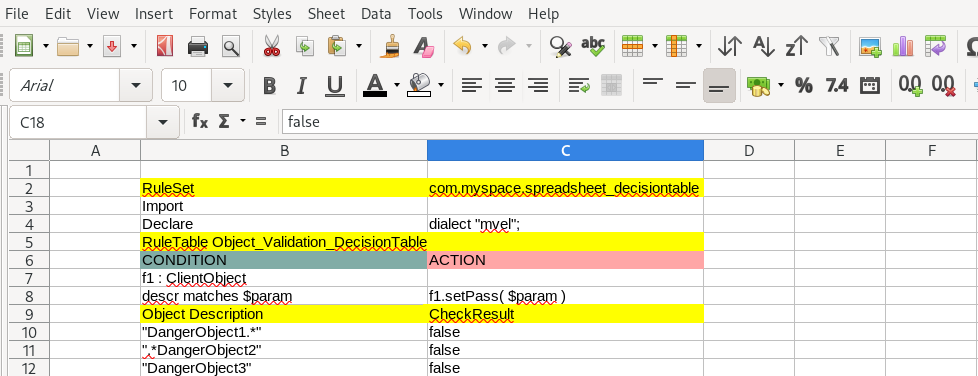Image resolution: width=978 pixels, height=376 pixels.
Task: Click the Cut scissors icon
Action: tap(271, 46)
